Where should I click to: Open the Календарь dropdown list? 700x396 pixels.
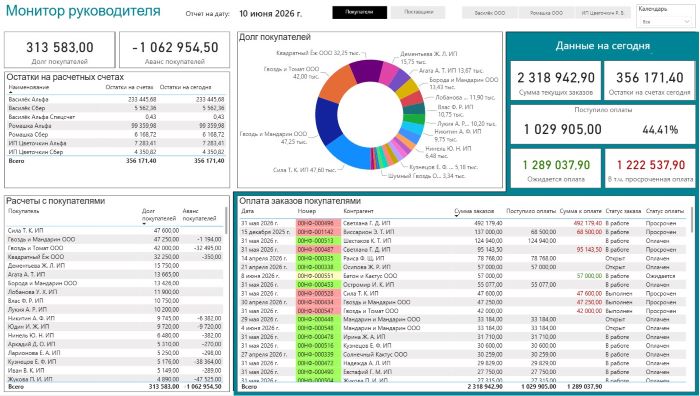tap(665, 21)
